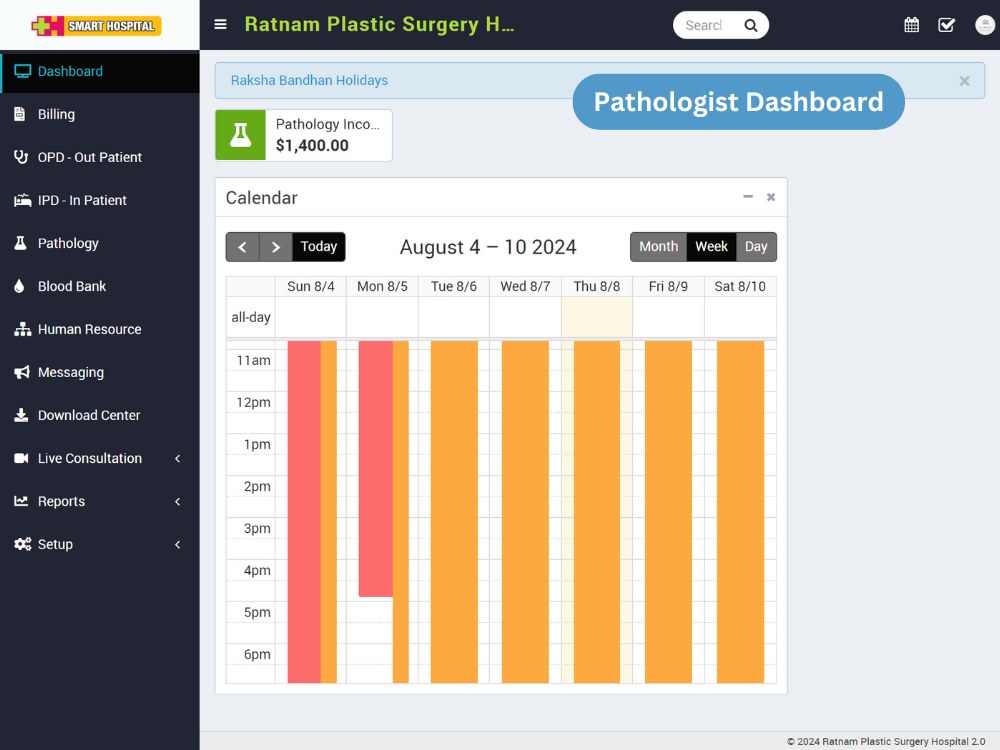Open Download Center from sidebar

tap(99, 415)
